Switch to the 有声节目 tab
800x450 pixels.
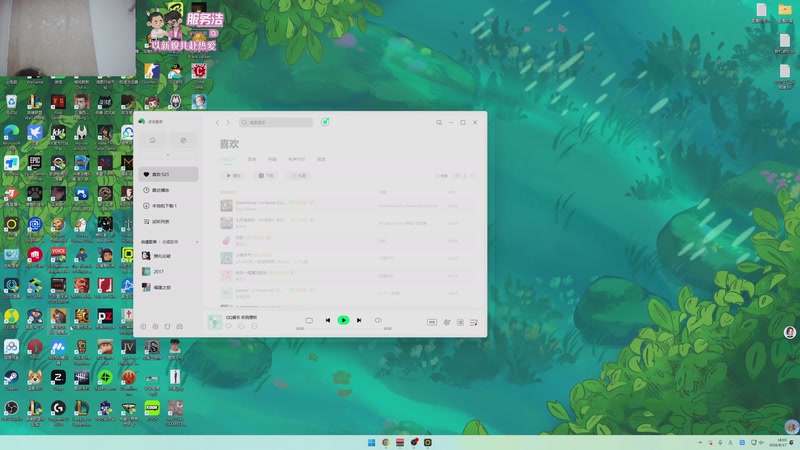pos(296,160)
